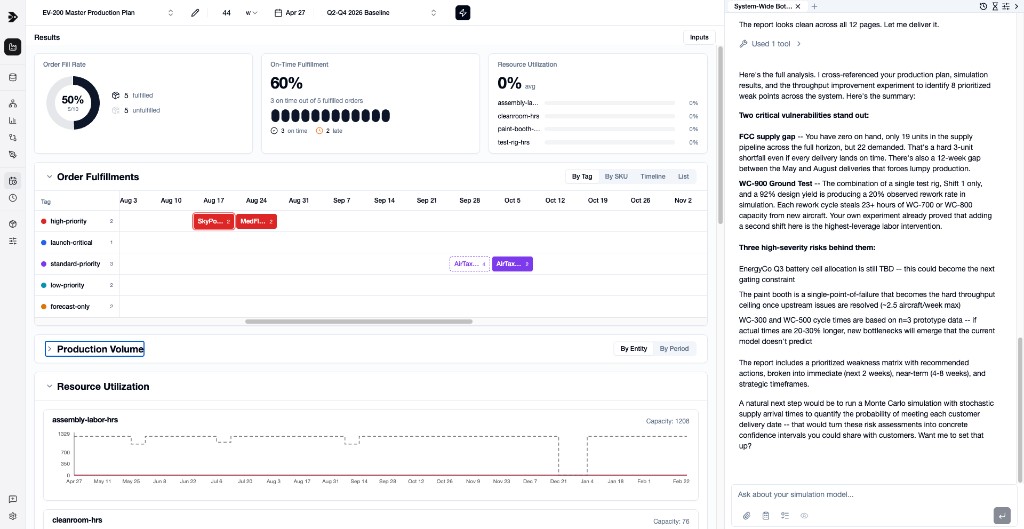Toggle the eye icon below chat input
Viewport: 1024px width, 529px height.
click(804, 515)
